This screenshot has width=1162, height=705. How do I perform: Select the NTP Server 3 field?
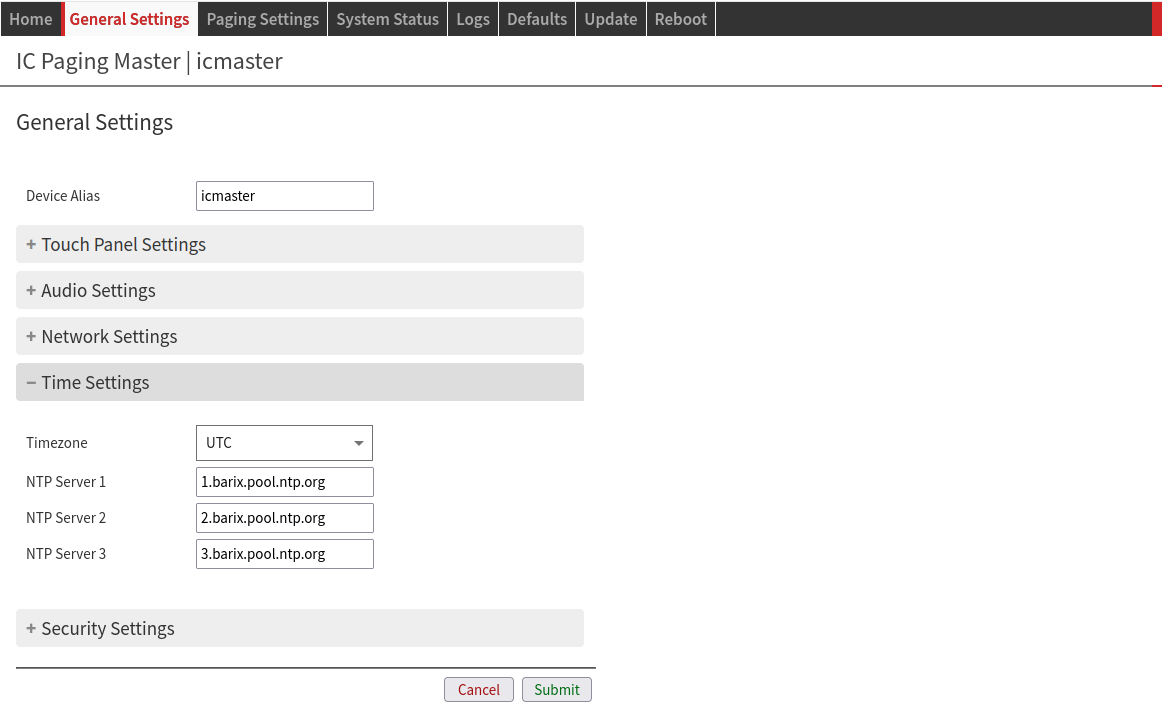(x=284, y=554)
